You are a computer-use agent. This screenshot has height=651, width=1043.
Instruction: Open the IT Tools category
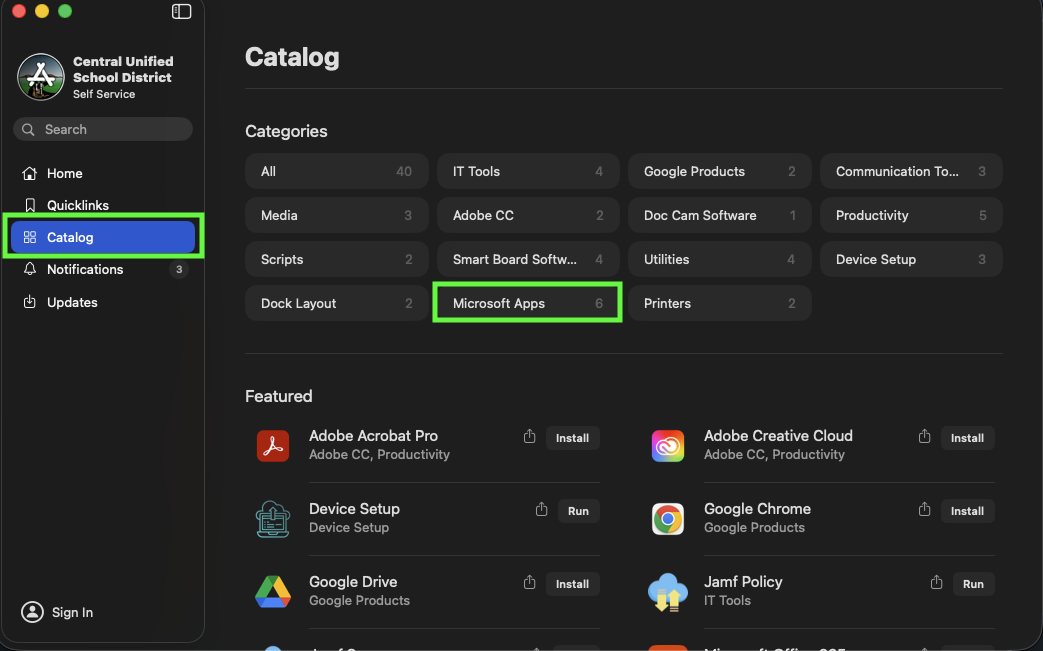528,172
